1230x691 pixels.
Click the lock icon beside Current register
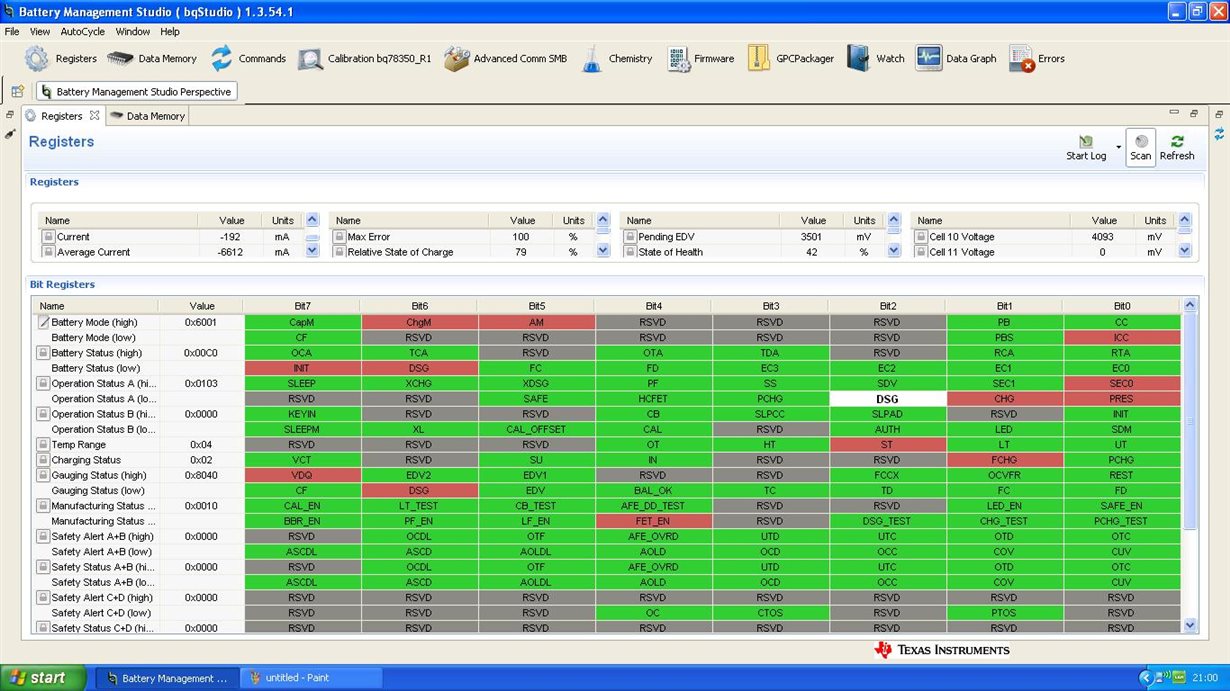click(x=48, y=237)
